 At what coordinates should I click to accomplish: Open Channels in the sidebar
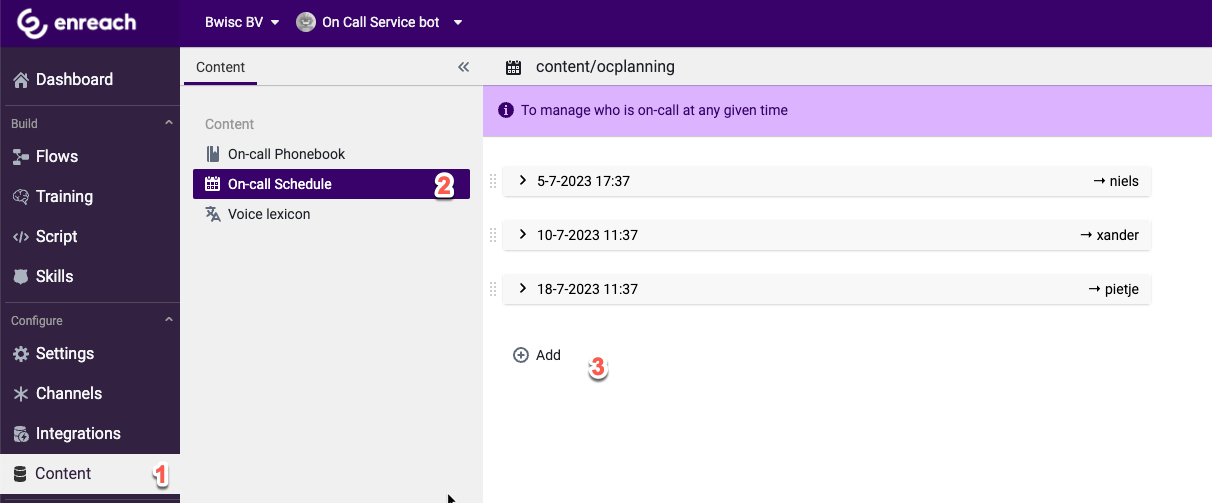(x=68, y=393)
